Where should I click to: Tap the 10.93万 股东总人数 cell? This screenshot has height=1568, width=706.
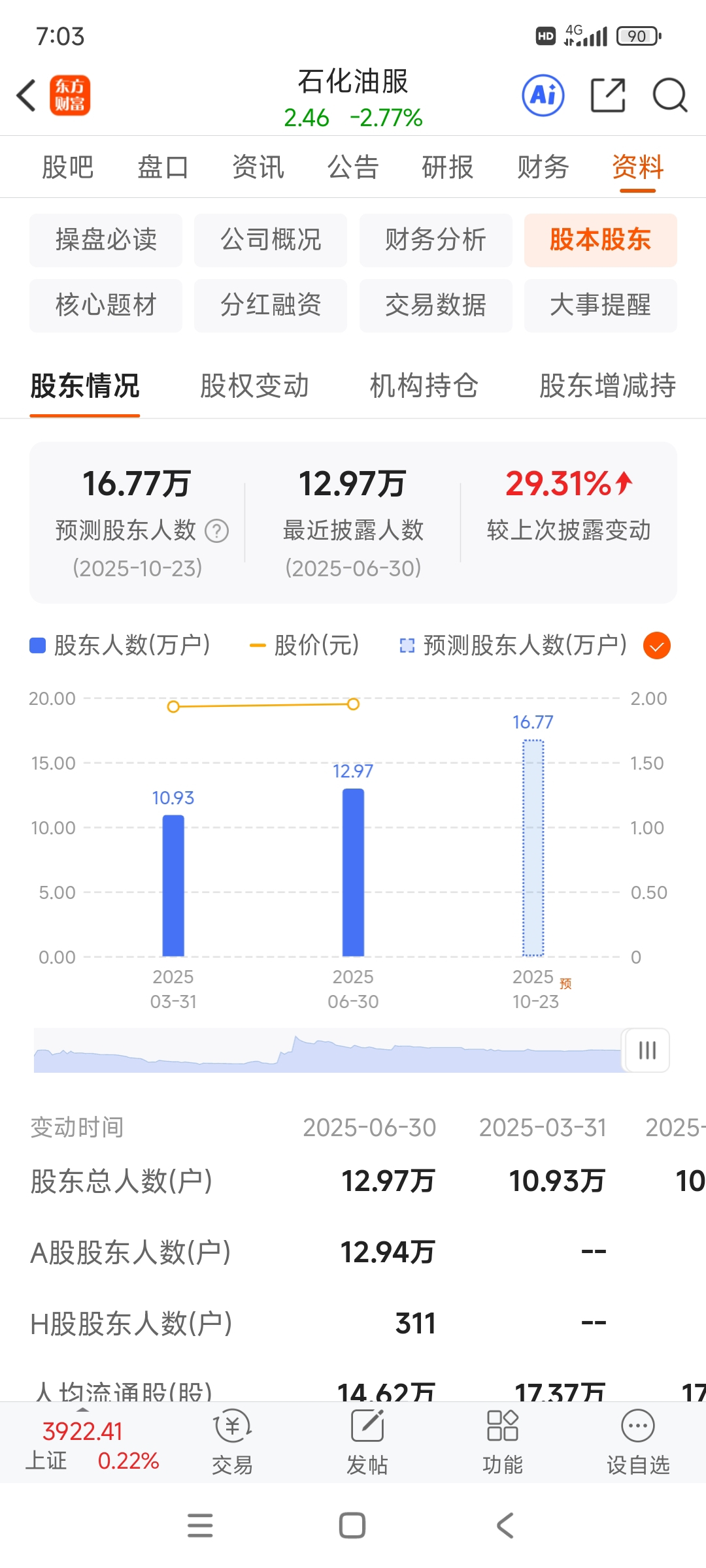(557, 1181)
